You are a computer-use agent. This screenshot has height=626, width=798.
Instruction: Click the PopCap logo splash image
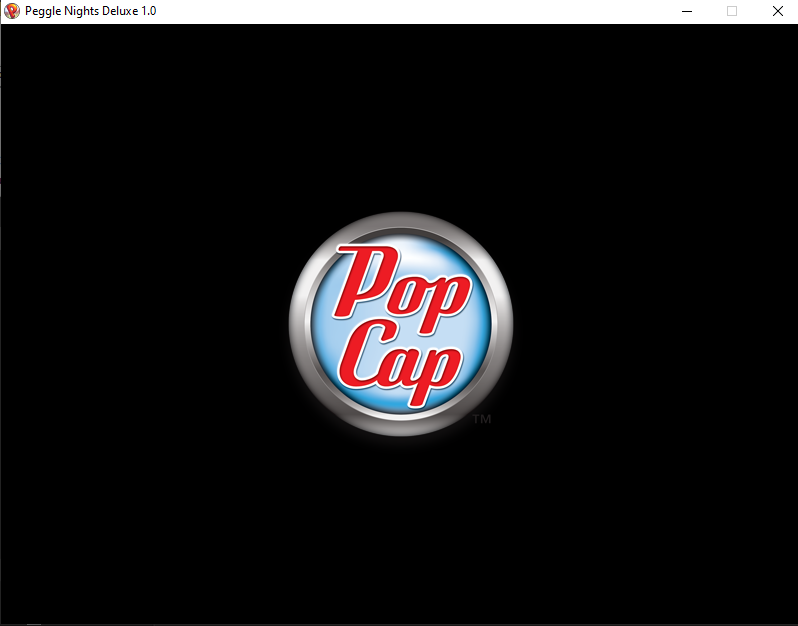(401, 324)
